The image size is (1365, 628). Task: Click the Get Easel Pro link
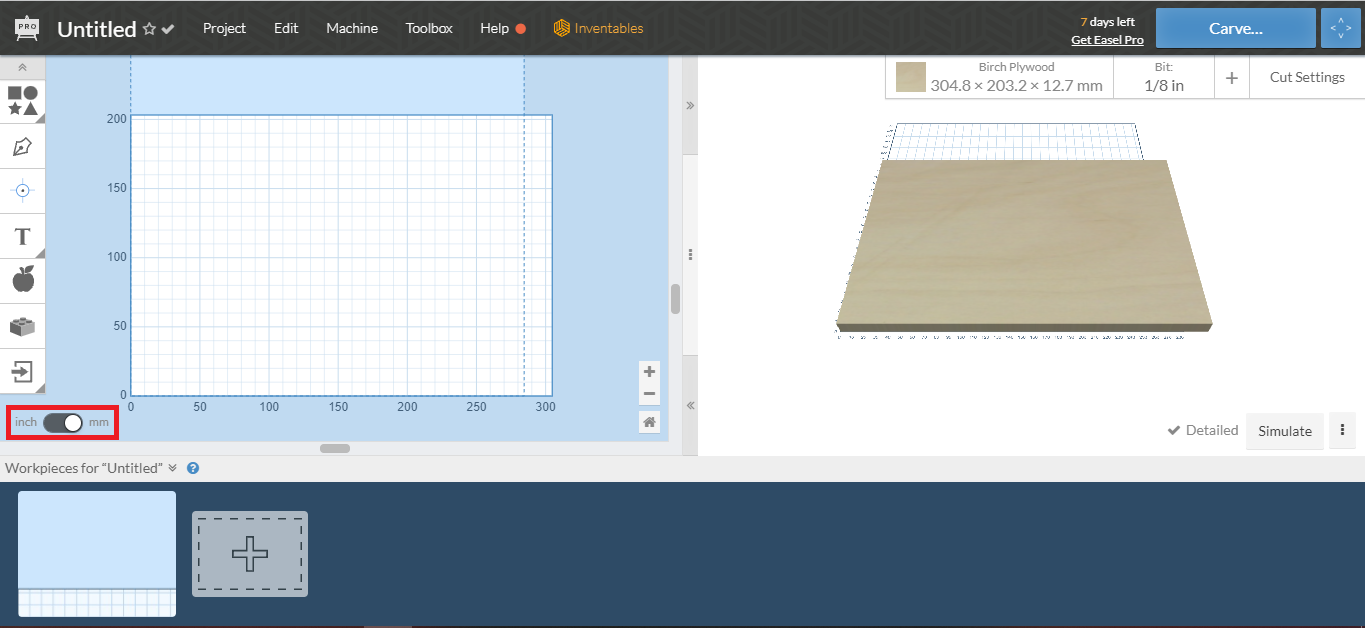coord(1107,40)
